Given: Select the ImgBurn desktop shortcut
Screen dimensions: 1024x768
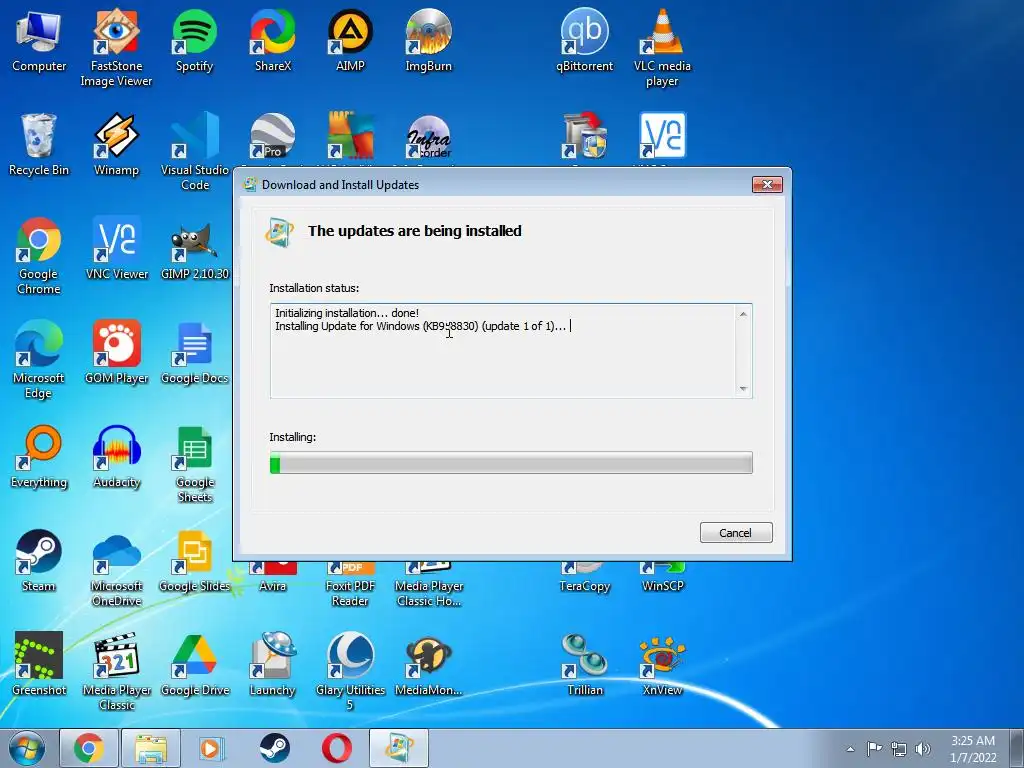Looking at the screenshot, I should [428, 40].
